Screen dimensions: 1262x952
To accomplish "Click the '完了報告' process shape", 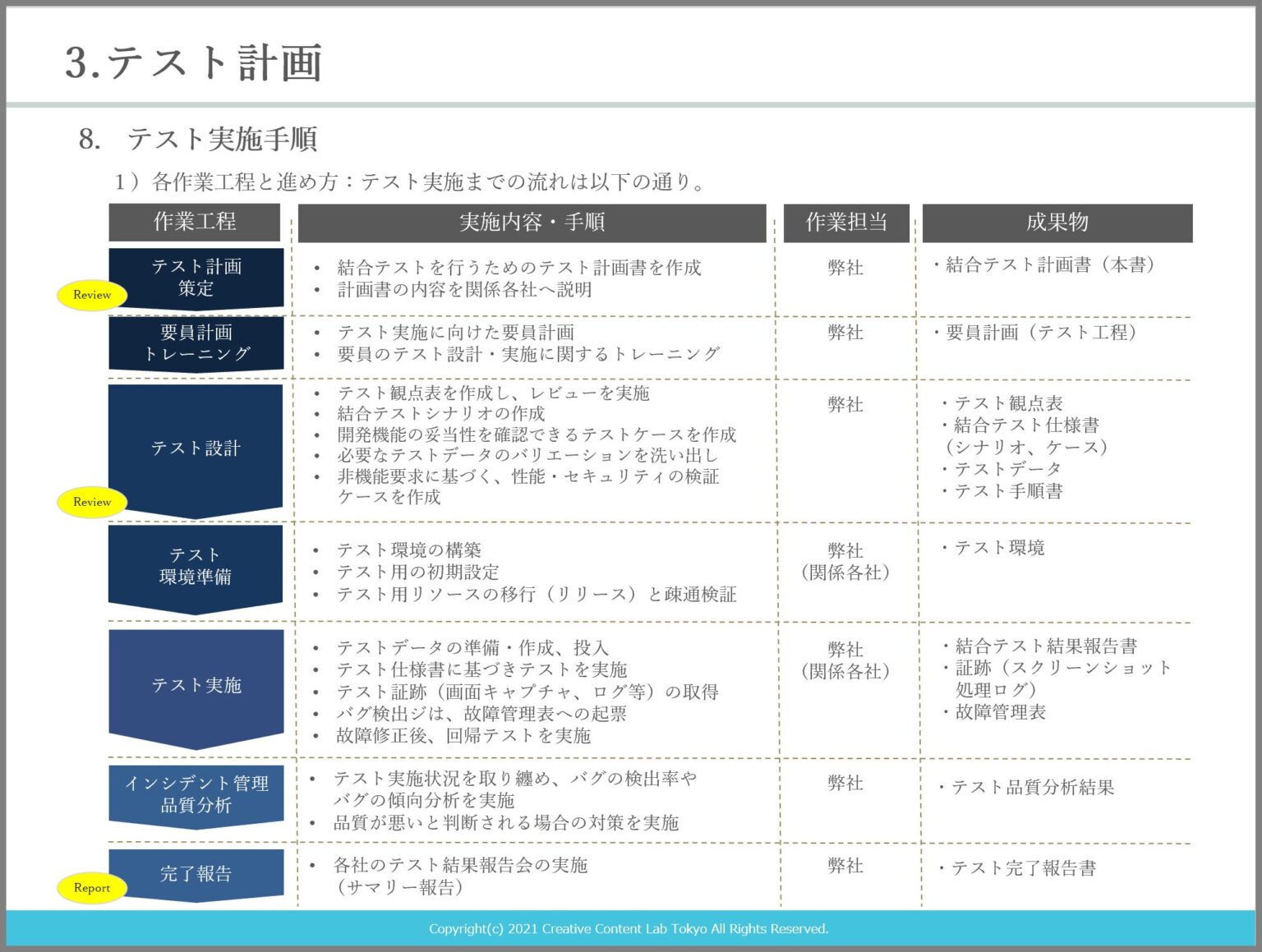I will 196,874.
